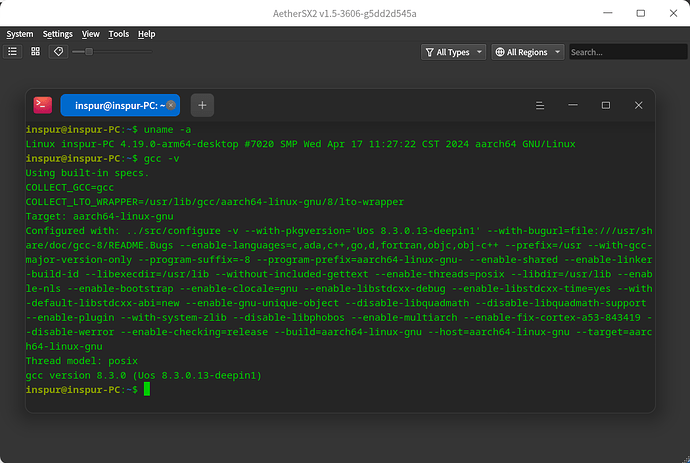Click the funnel icon in All Types
690x463 pixels.
coord(429,52)
